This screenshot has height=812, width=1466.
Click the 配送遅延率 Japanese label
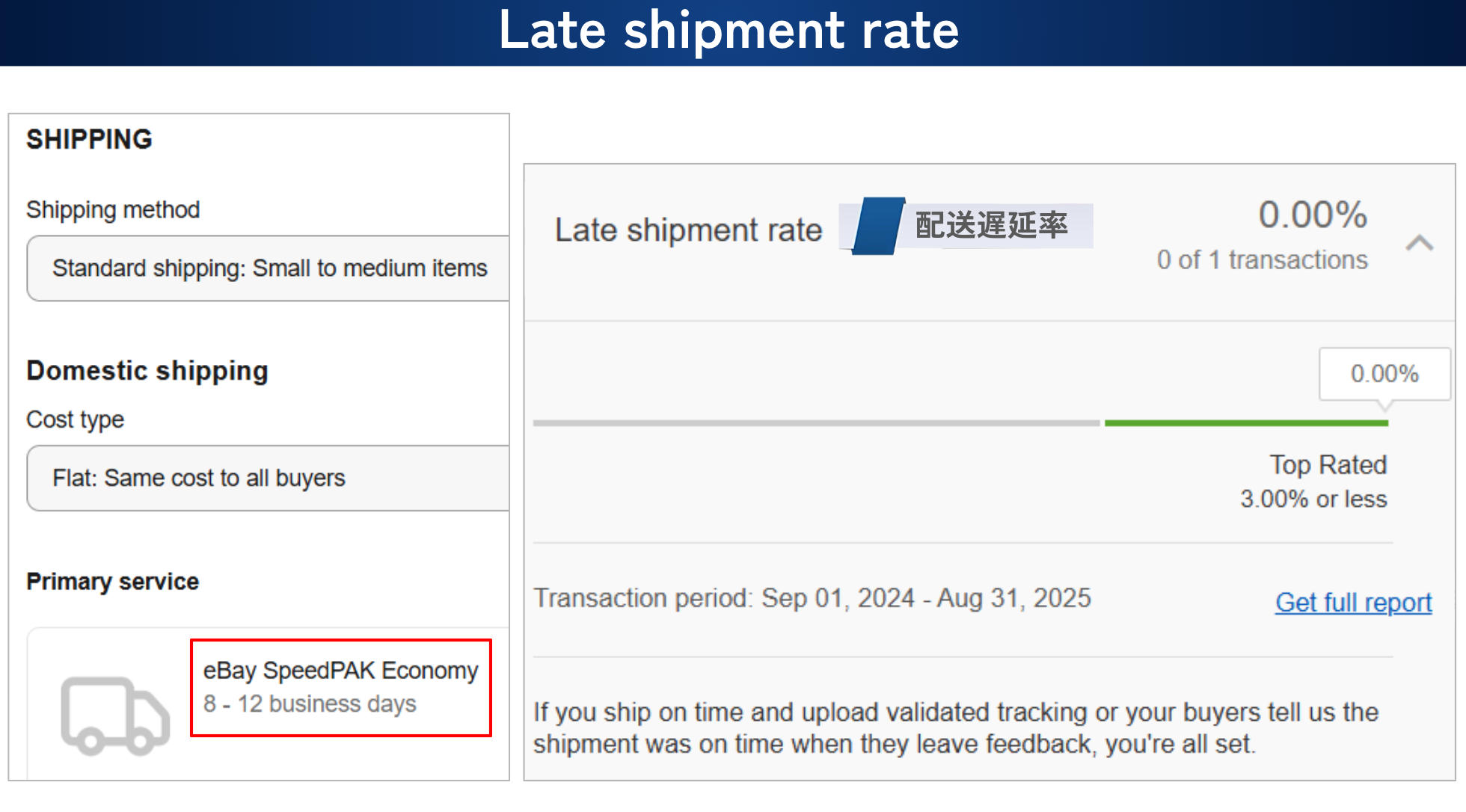[x=991, y=226]
